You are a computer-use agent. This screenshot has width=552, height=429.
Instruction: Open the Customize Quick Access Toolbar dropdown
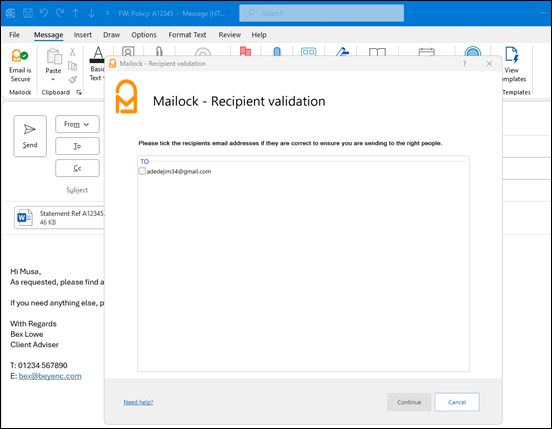coord(107,13)
